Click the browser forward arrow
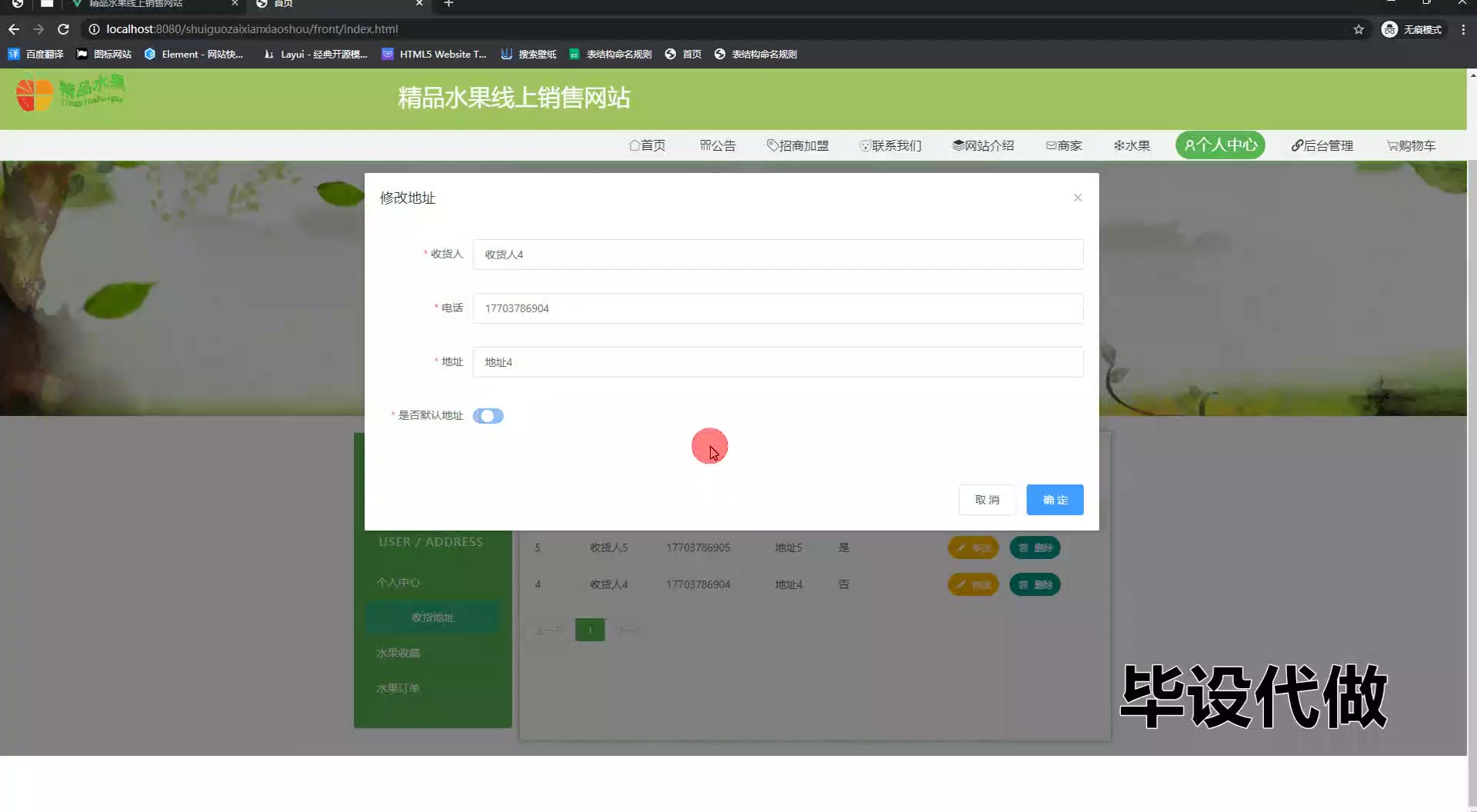Viewport: 1477px width, 812px height. click(38, 29)
